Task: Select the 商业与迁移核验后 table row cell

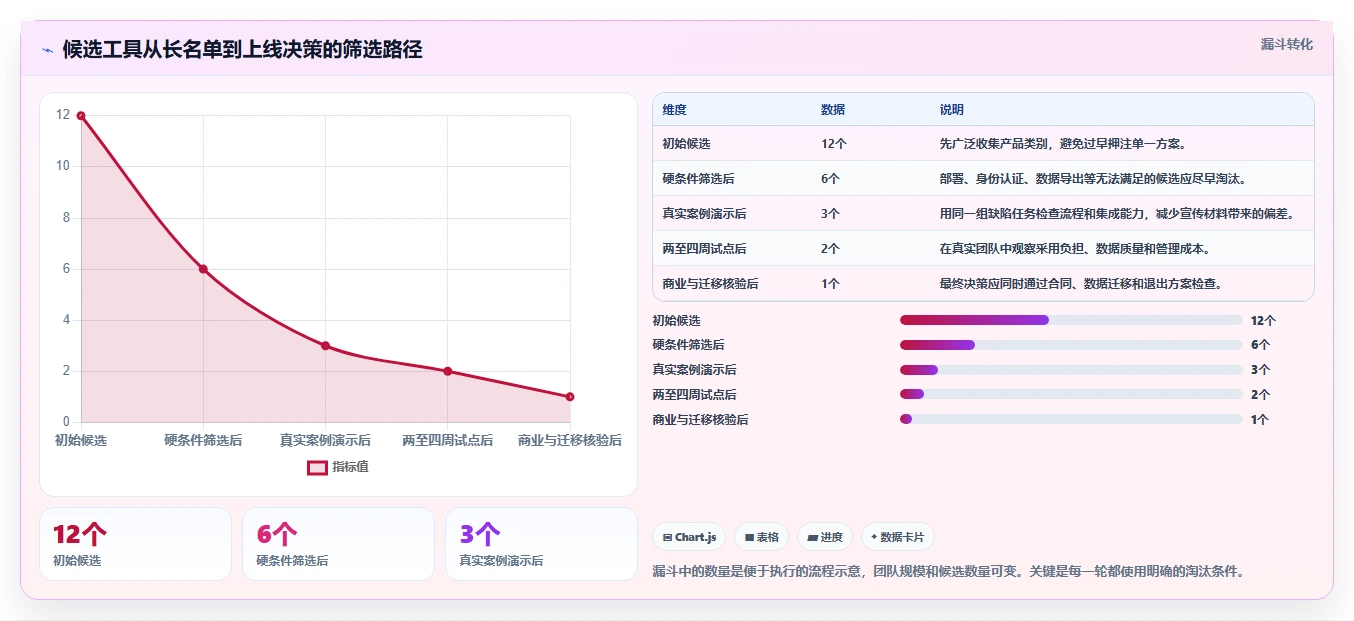Action: pyautogui.click(x=710, y=284)
